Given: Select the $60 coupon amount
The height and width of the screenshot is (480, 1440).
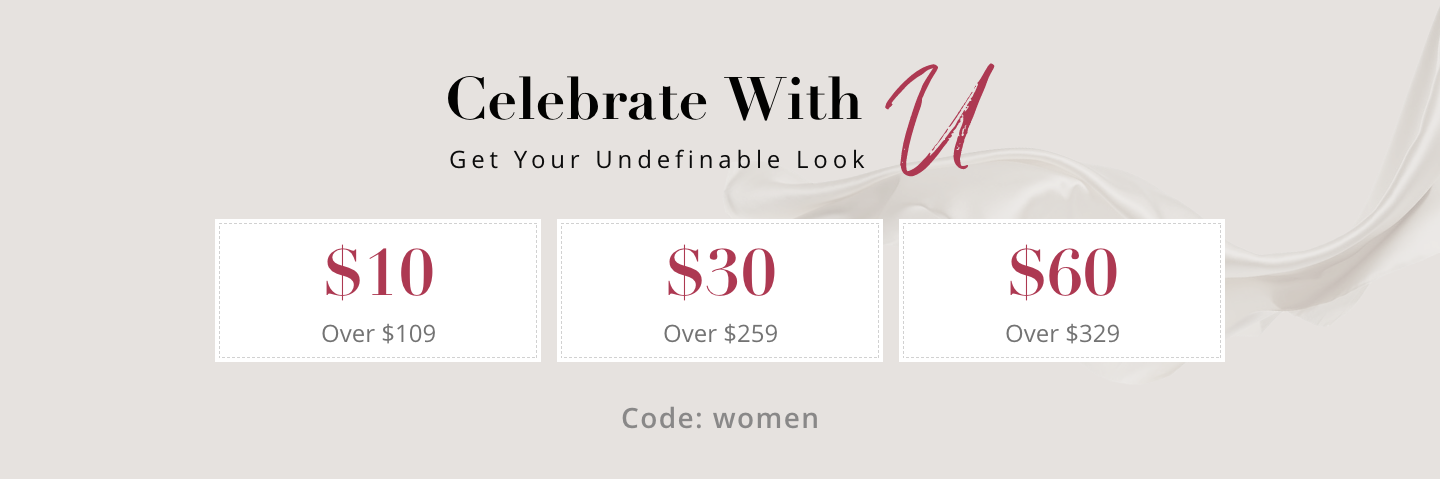Looking at the screenshot, I should [x=1062, y=272].
